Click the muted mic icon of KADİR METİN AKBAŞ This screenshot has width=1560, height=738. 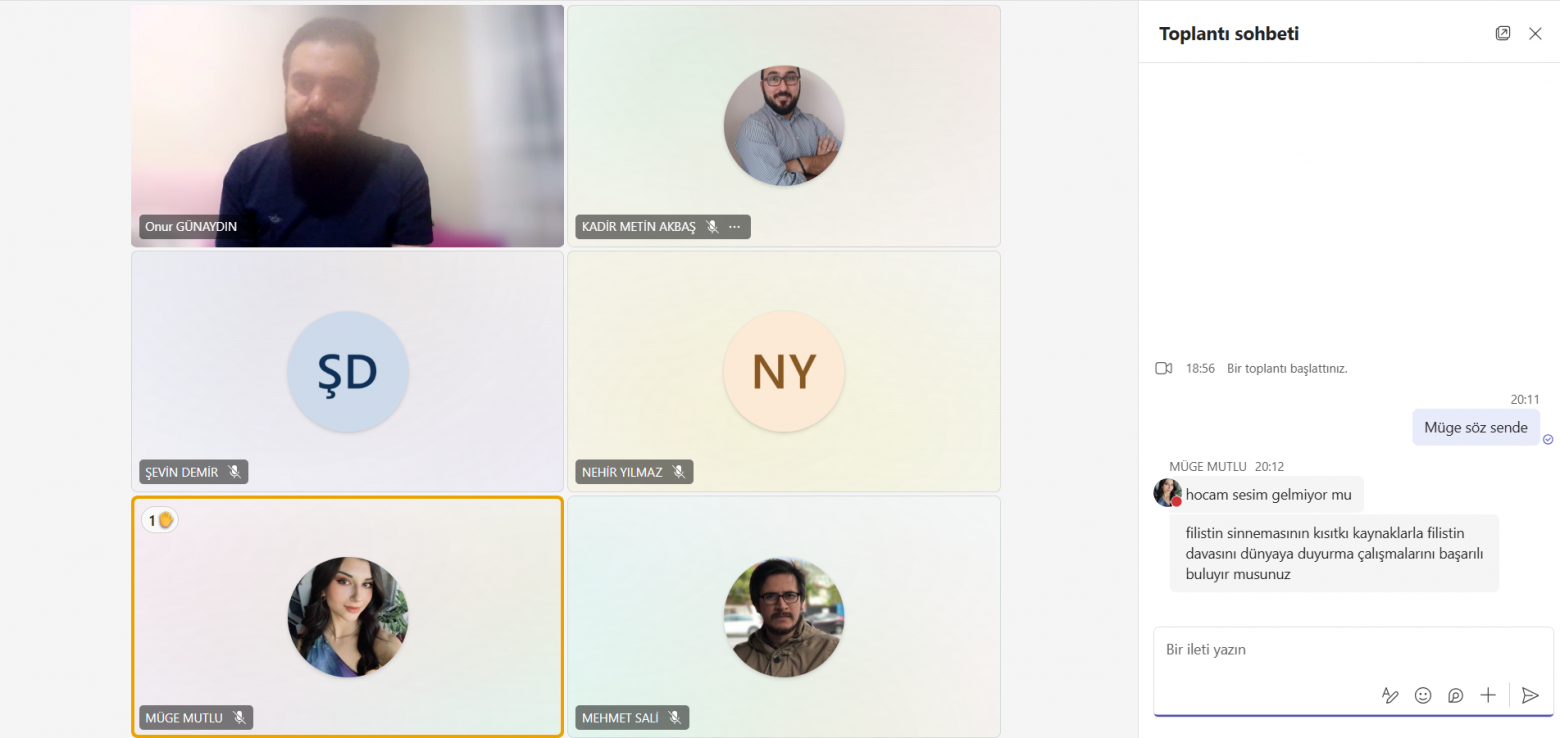(712, 227)
